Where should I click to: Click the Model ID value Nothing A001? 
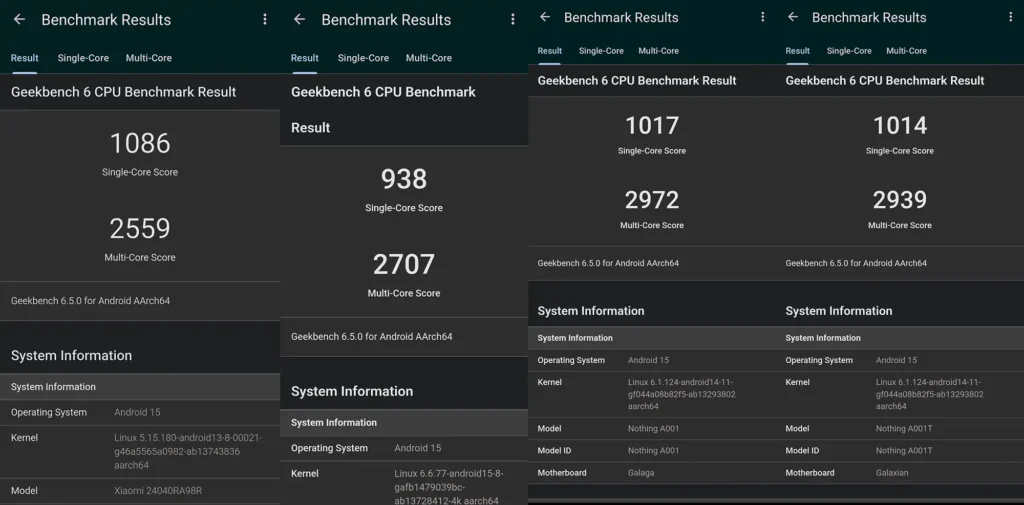coord(654,451)
